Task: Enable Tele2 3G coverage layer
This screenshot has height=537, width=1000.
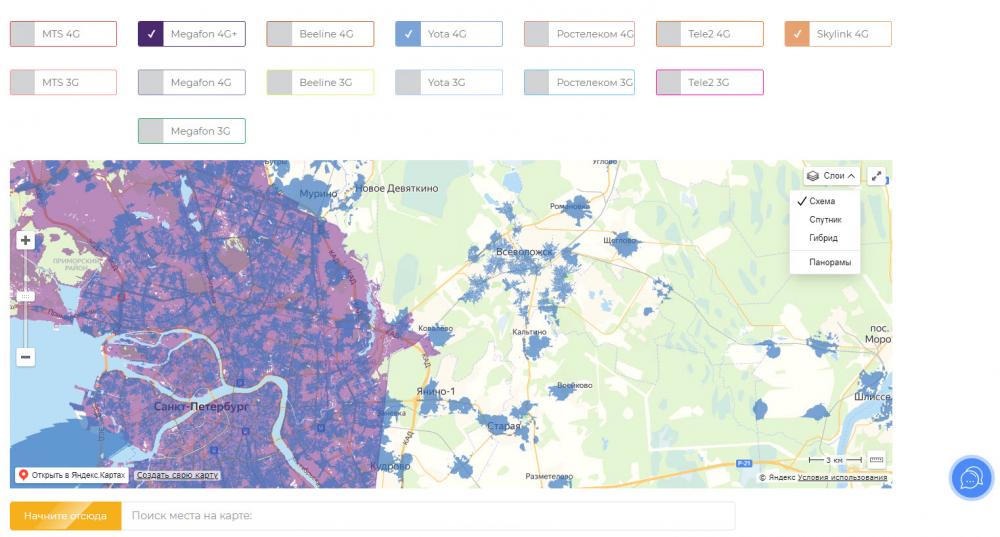Action: 670,83
